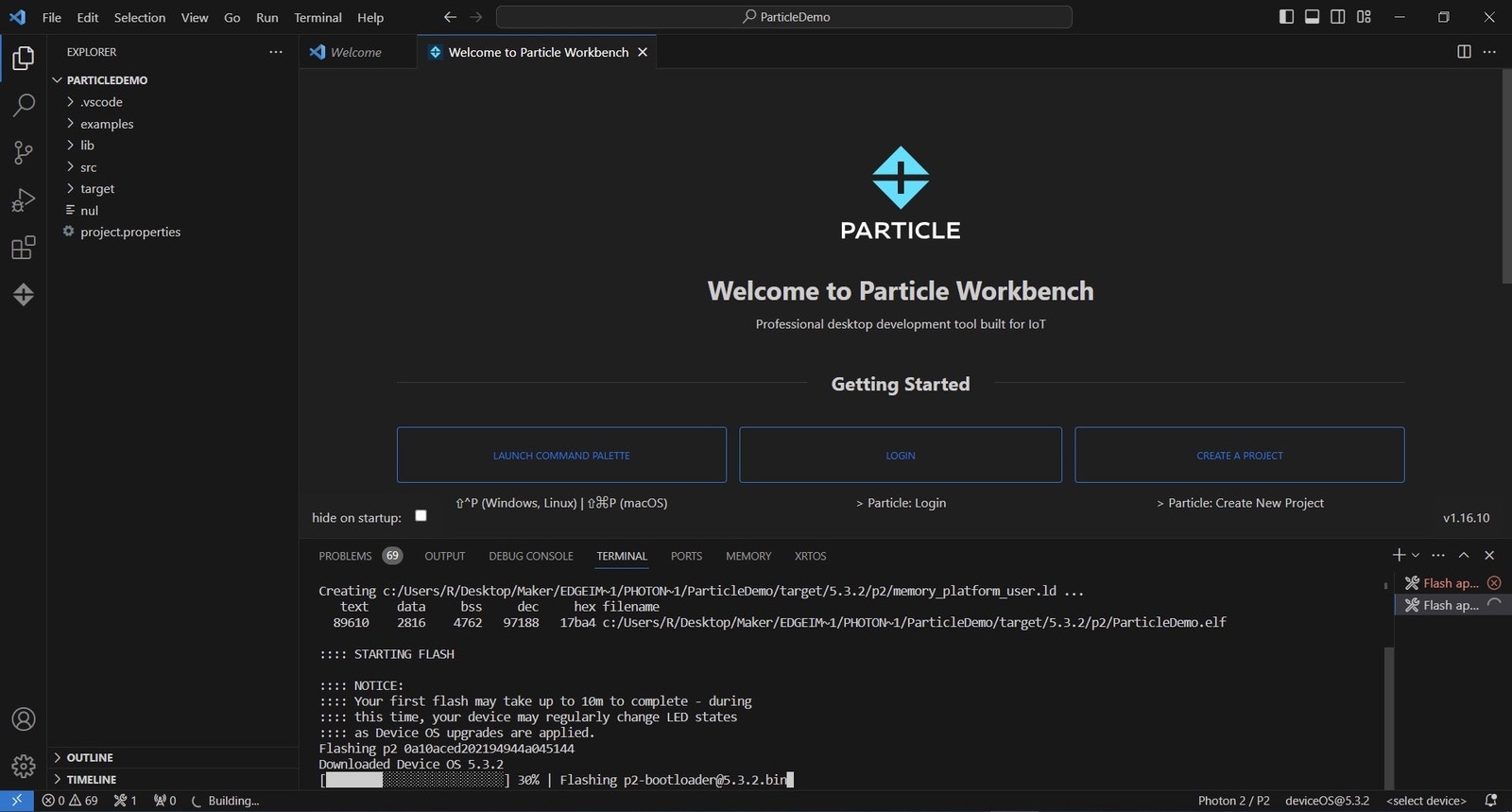1512x812 pixels.
Task: Open editor more actions ellipsis
Action: 1489,52
